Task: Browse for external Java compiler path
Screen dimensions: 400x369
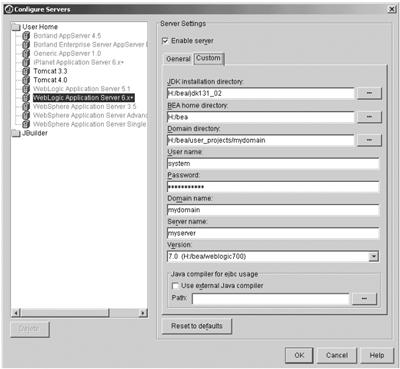Action: [364, 299]
